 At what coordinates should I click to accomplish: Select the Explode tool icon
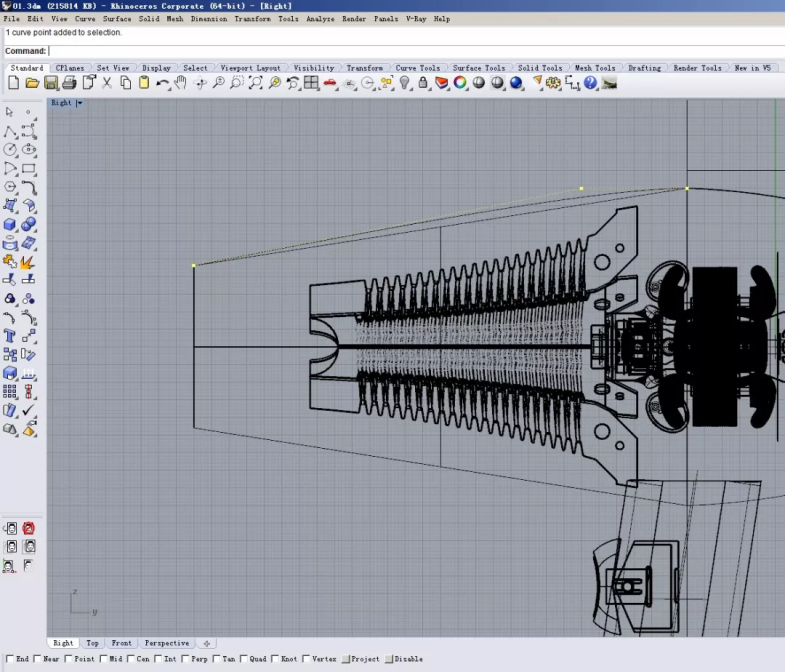29,261
